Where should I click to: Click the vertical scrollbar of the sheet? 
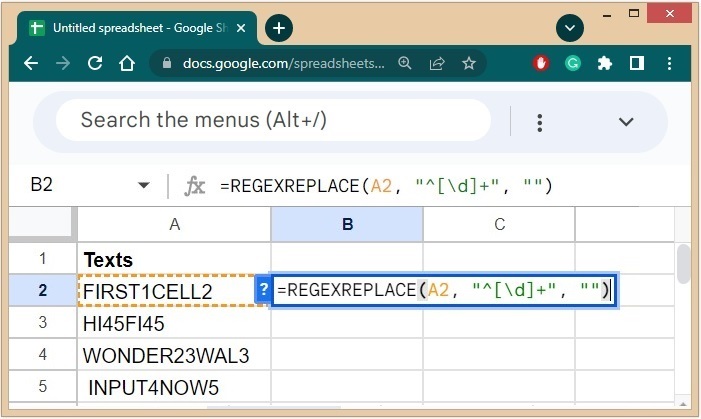click(684, 264)
